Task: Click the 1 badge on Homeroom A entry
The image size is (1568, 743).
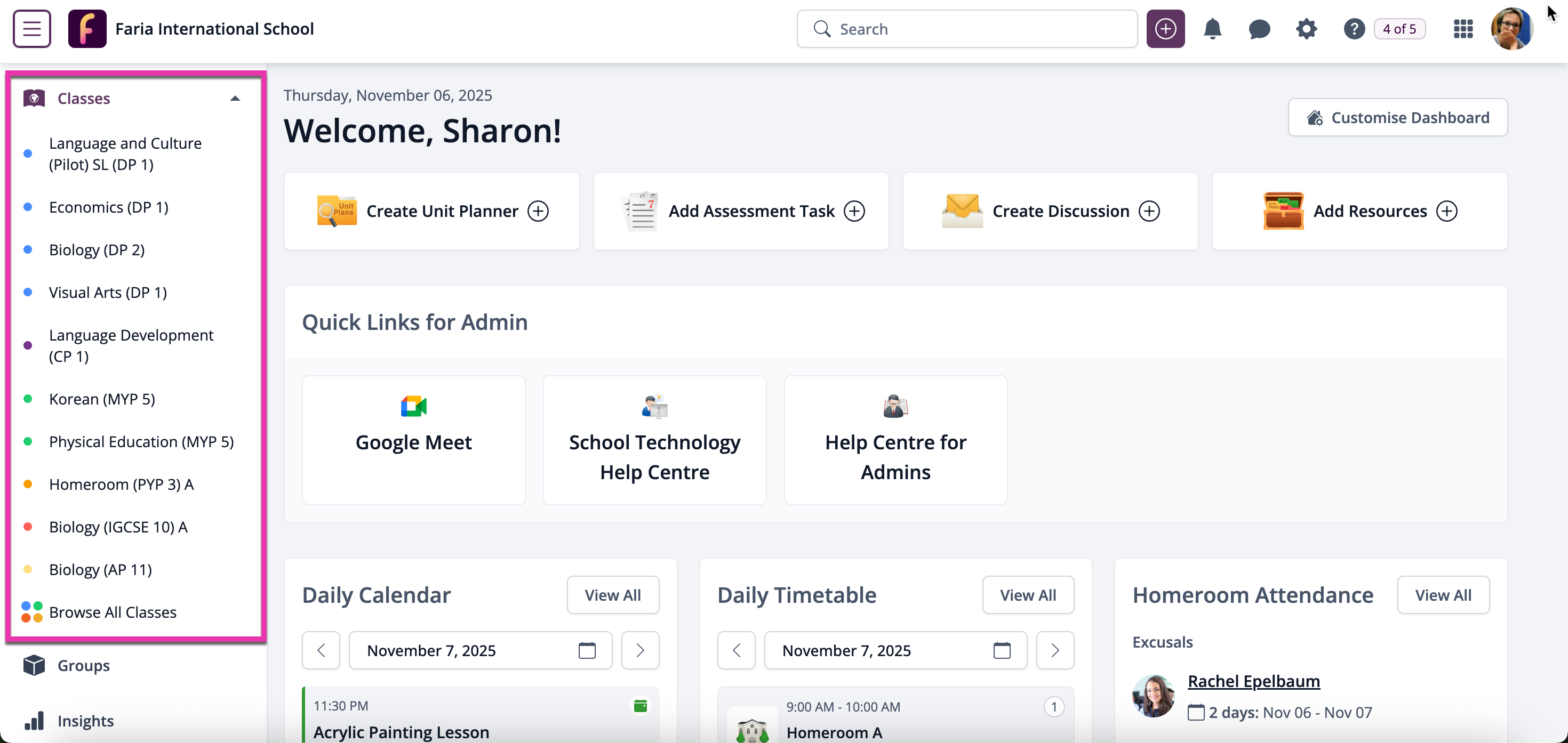Action: click(x=1054, y=706)
